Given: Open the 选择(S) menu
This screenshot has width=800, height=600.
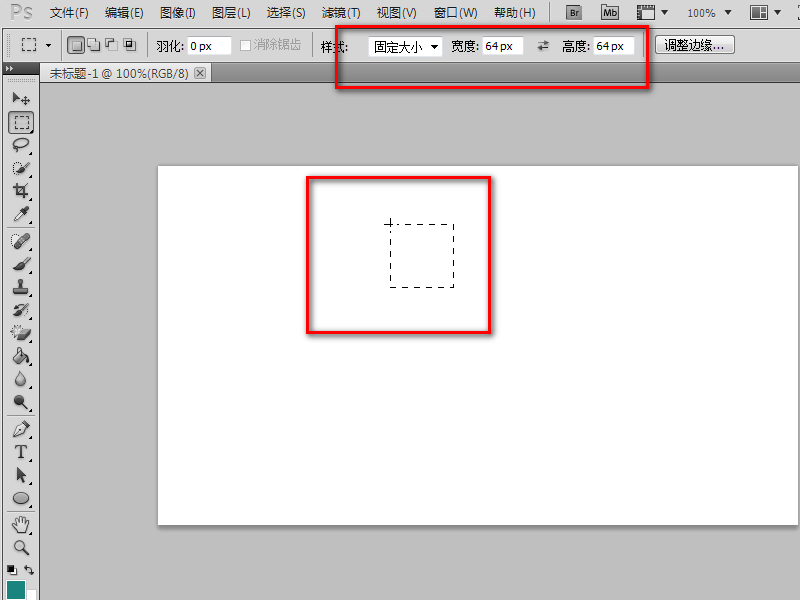Looking at the screenshot, I should tap(286, 13).
